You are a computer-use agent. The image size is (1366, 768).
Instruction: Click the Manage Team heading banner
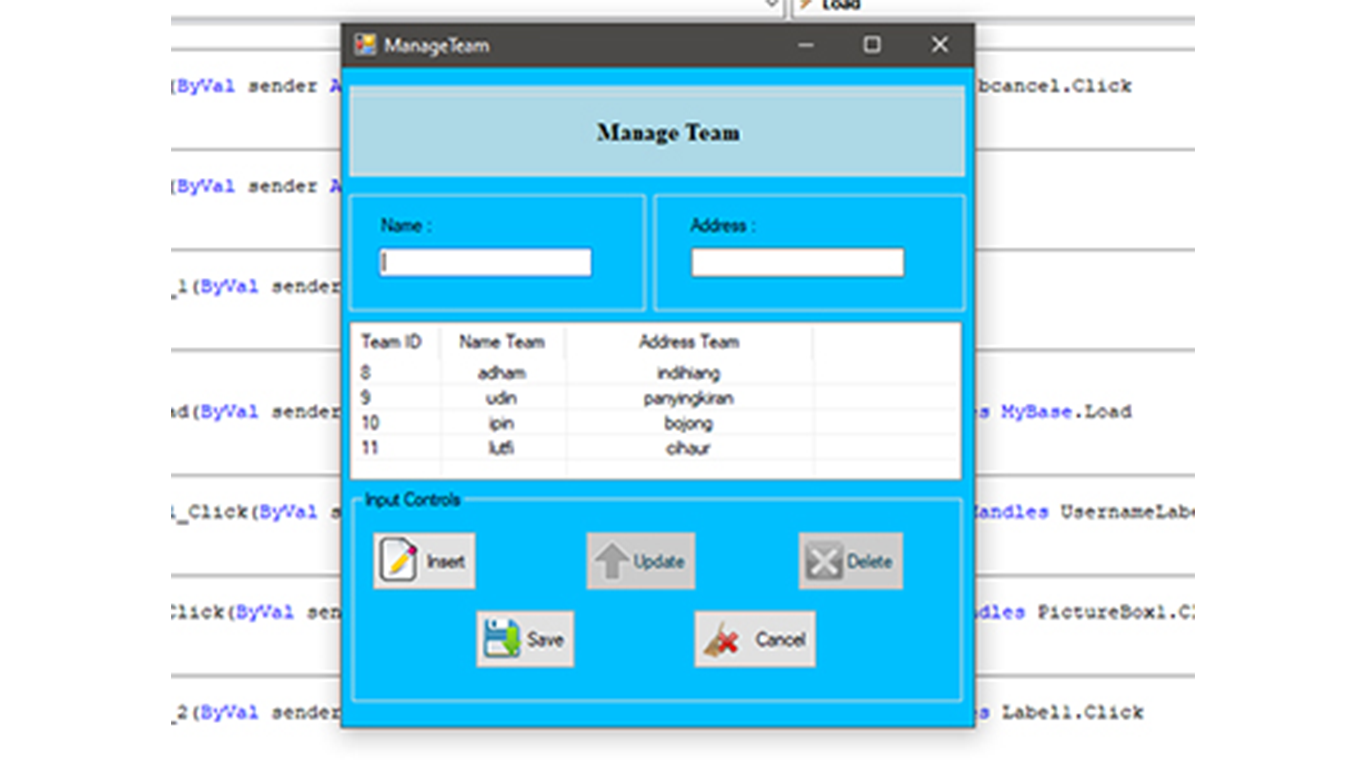[657, 131]
